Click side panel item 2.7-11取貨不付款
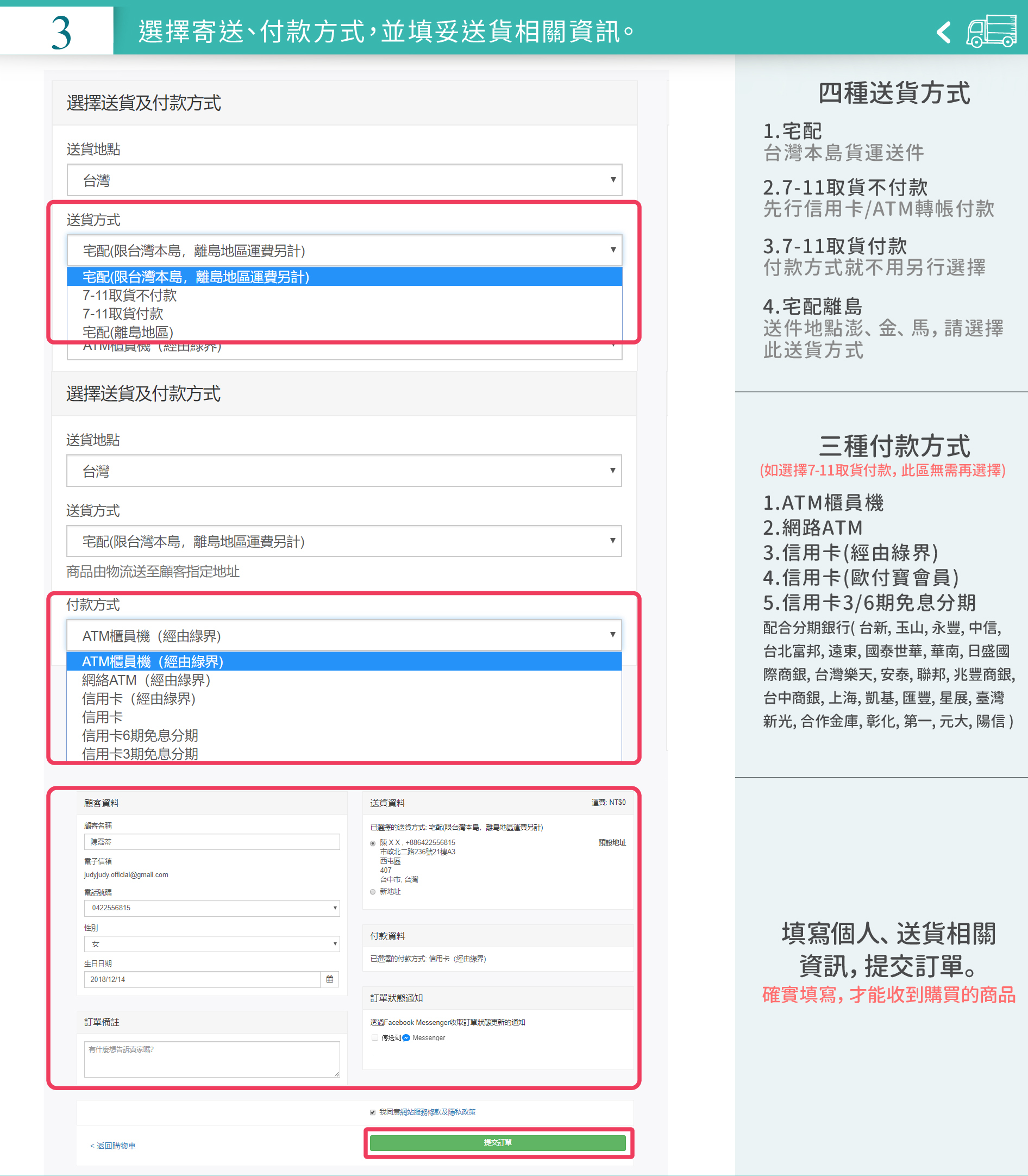 [845, 187]
